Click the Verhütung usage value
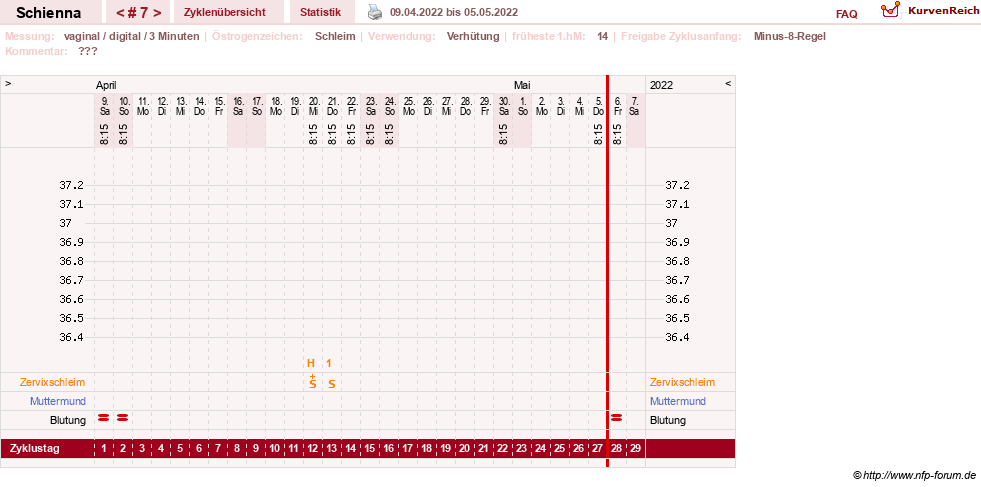Image resolution: width=981 pixels, height=487 pixels. [473, 36]
